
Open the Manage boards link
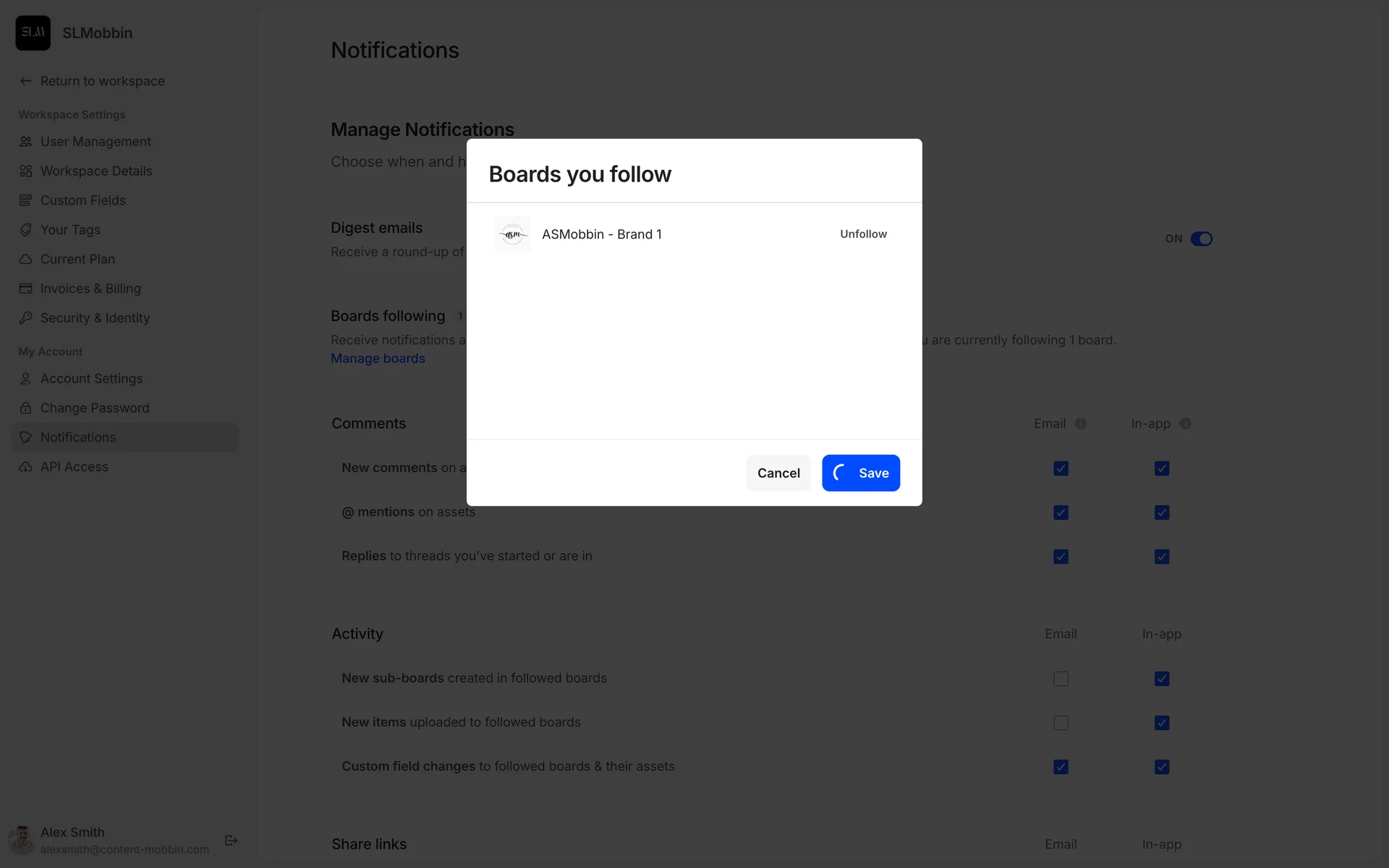[378, 359]
